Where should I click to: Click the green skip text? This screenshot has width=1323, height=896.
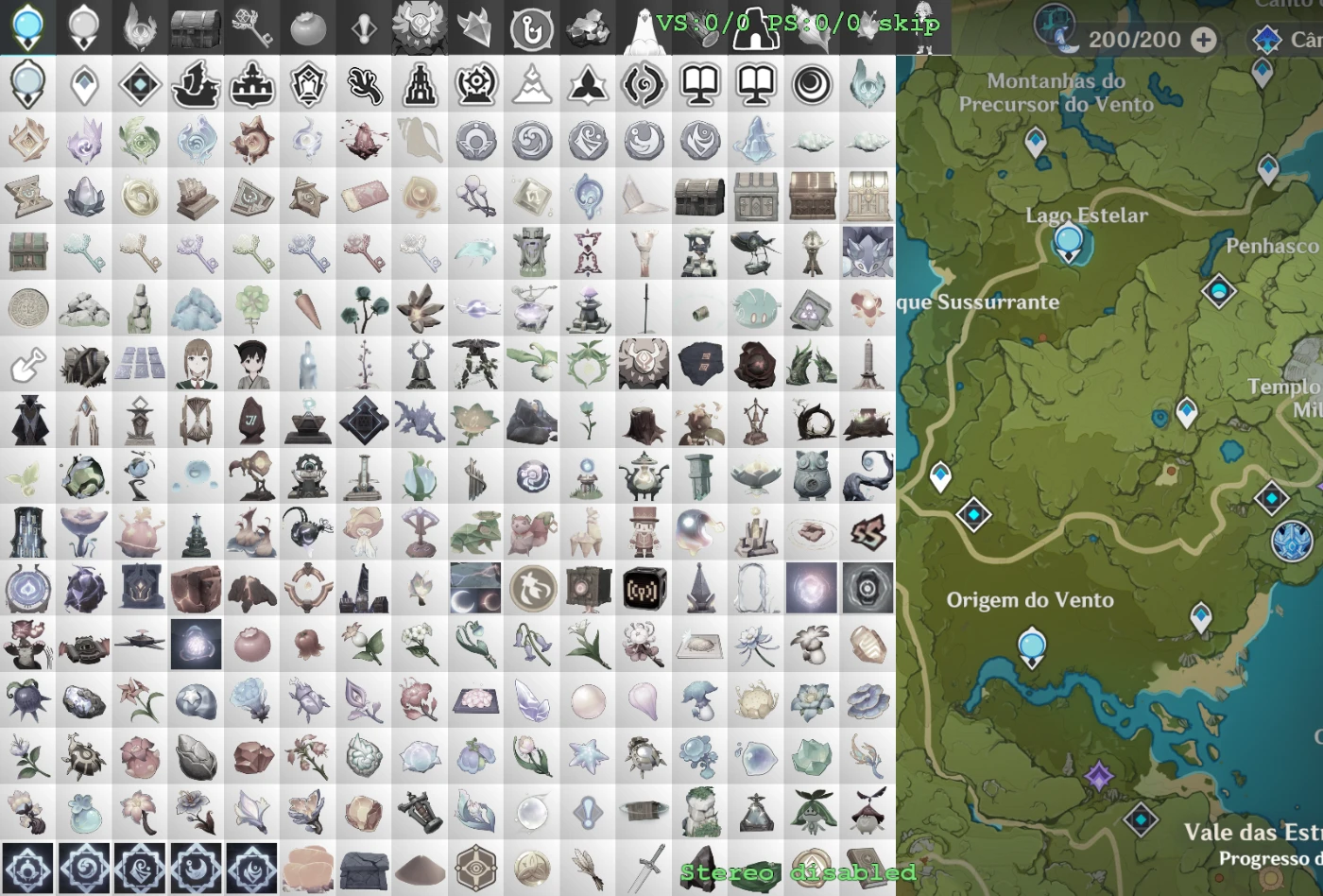click(908, 23)
